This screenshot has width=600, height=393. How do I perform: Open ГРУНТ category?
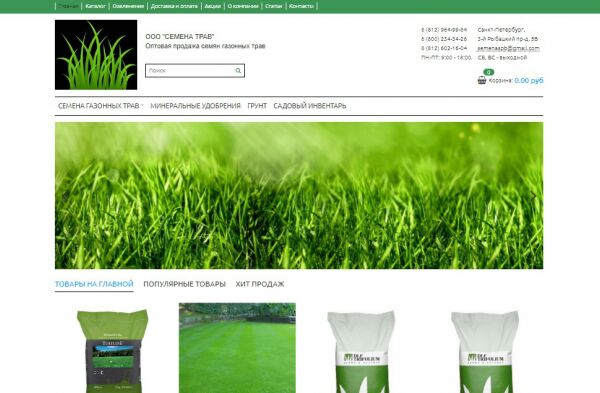[257, 106]
